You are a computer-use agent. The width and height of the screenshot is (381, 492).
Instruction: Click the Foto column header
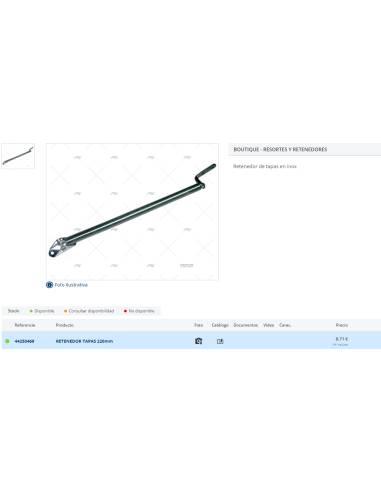(x=199, y=325)
